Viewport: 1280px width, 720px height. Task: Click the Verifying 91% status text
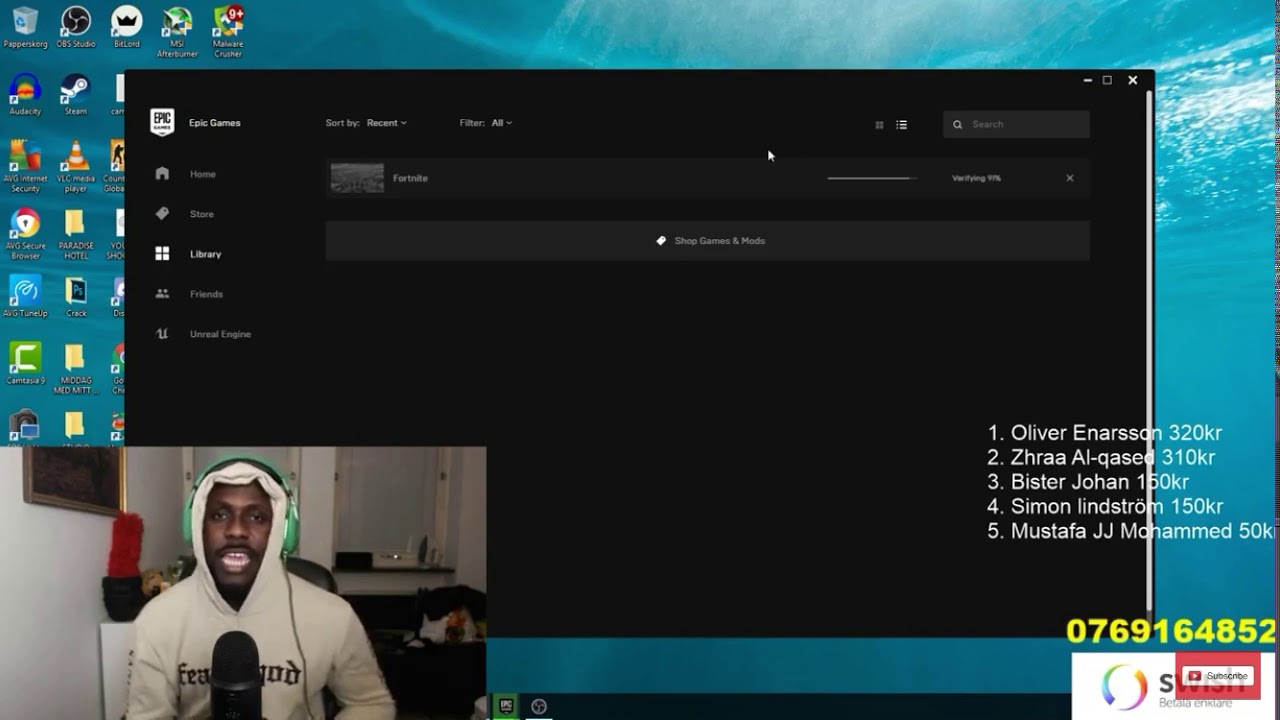976,178
